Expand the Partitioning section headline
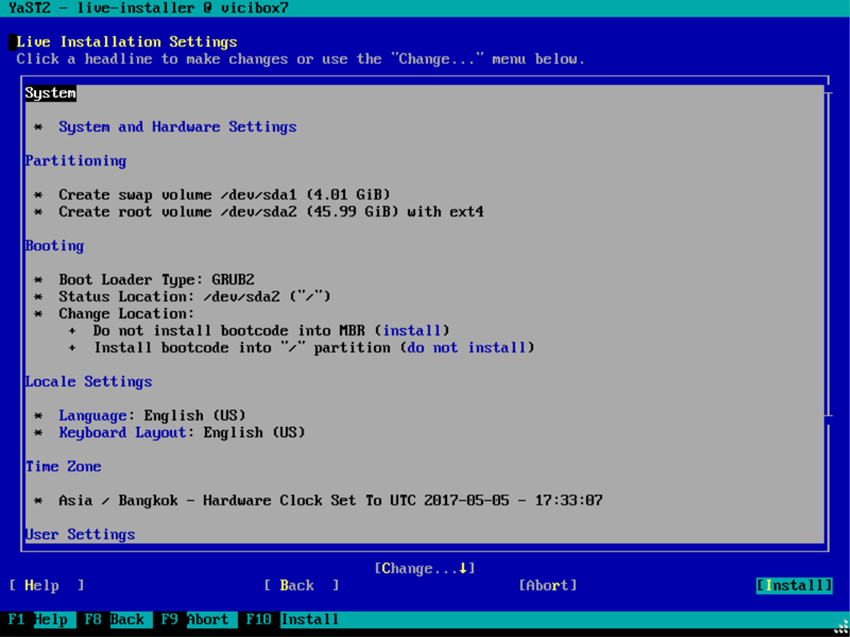This screenshot has height=637, width=850. (x=75, y=160)
